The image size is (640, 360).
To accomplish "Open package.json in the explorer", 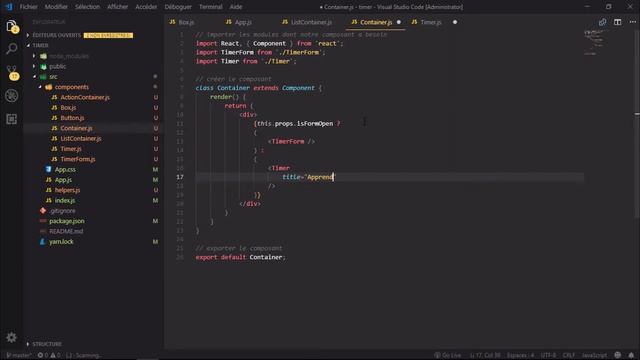I will tap(67, 221).
